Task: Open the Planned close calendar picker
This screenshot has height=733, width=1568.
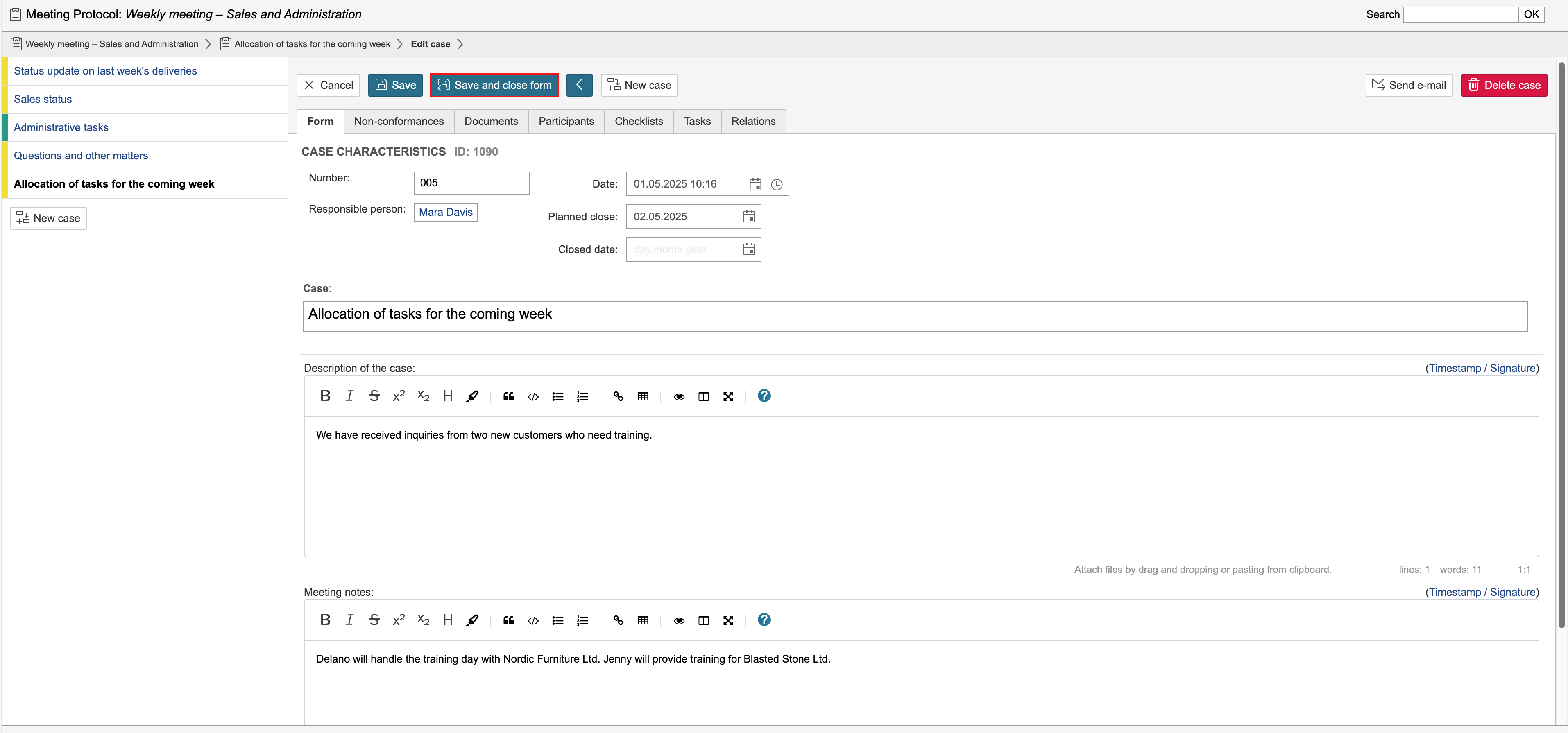Action: (749, 217)
